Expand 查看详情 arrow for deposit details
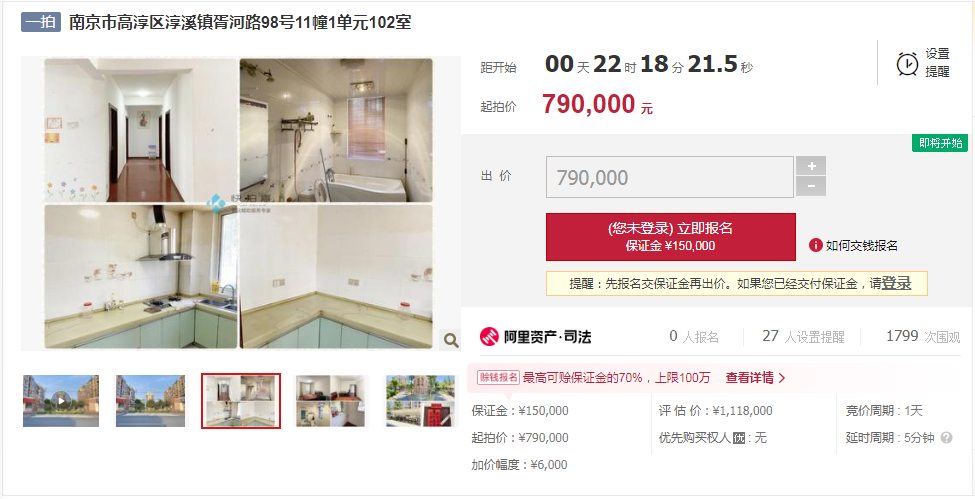 756,378
